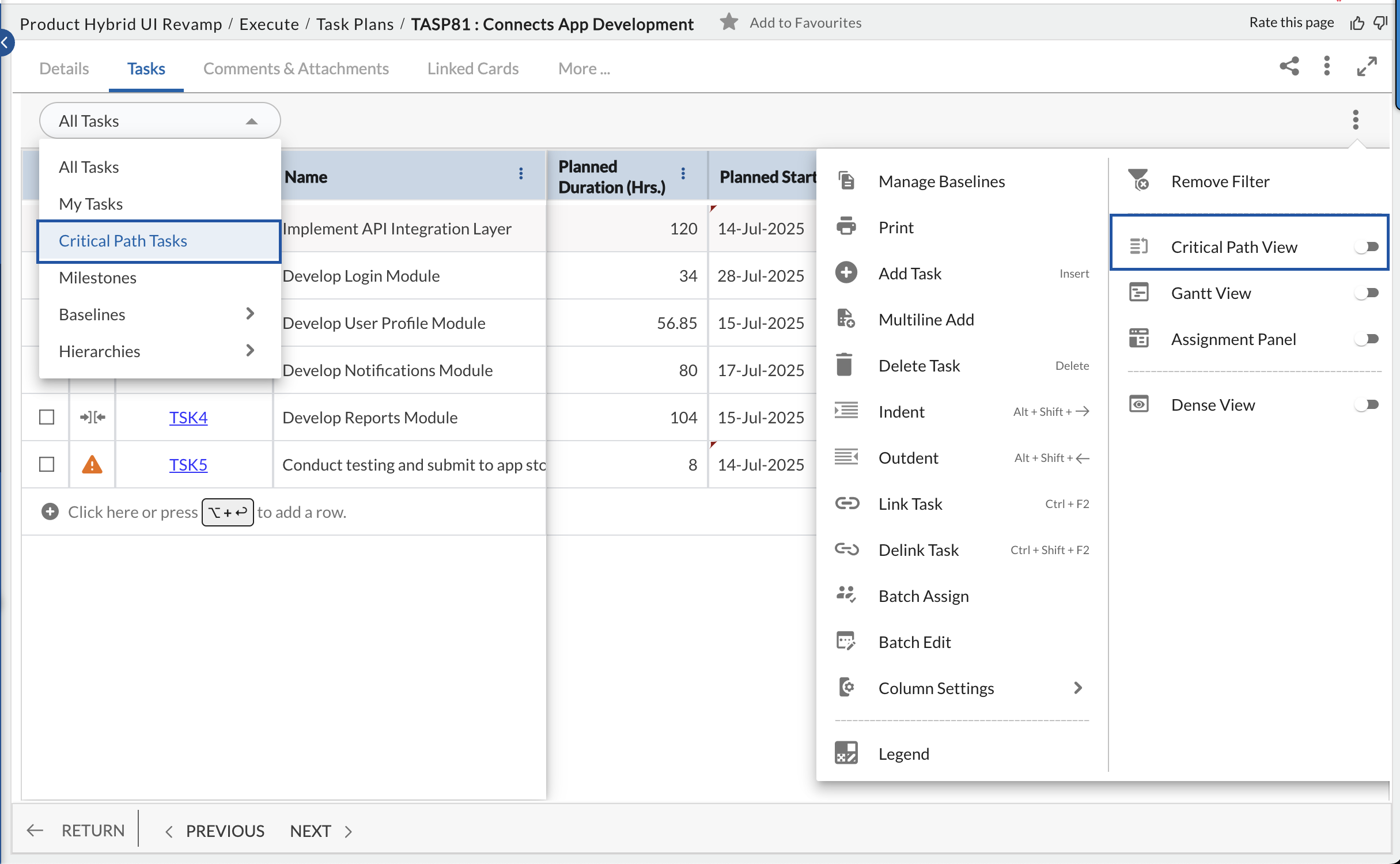Toggle the Critical Path View switch
1400x864 pixels.
1366,247
